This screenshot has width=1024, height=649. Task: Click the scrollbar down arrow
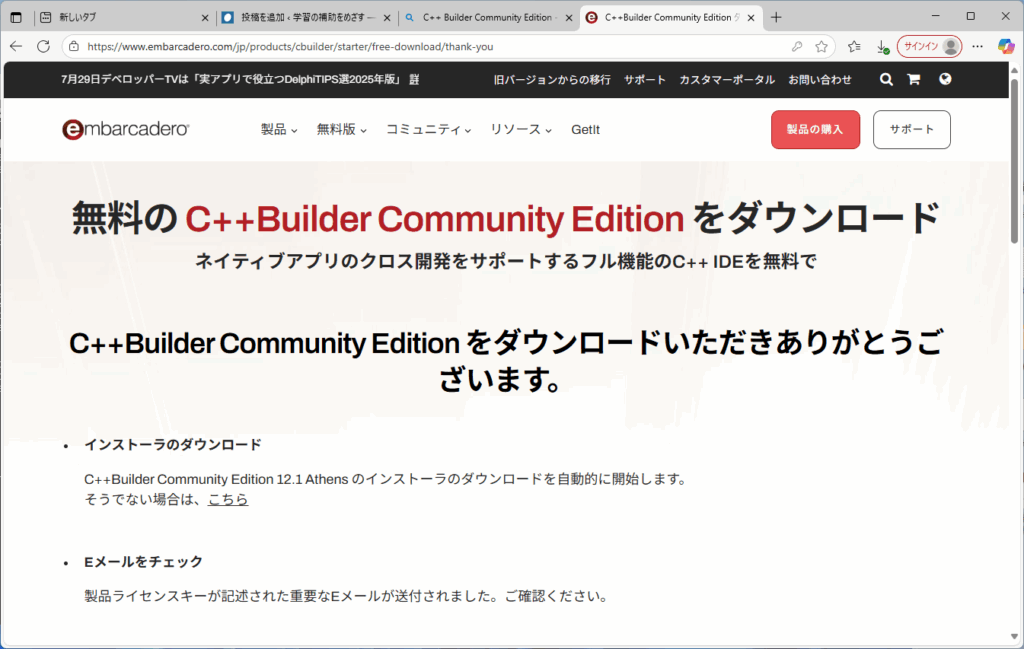[x=1014, y=636]
